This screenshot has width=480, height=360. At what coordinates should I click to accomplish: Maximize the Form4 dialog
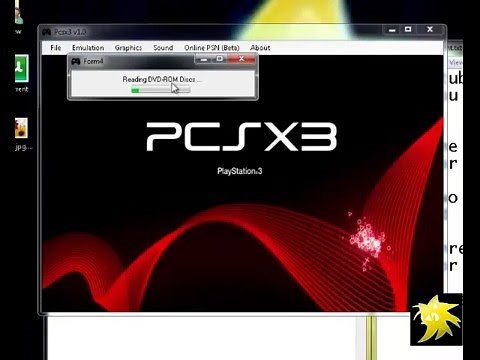220,59
